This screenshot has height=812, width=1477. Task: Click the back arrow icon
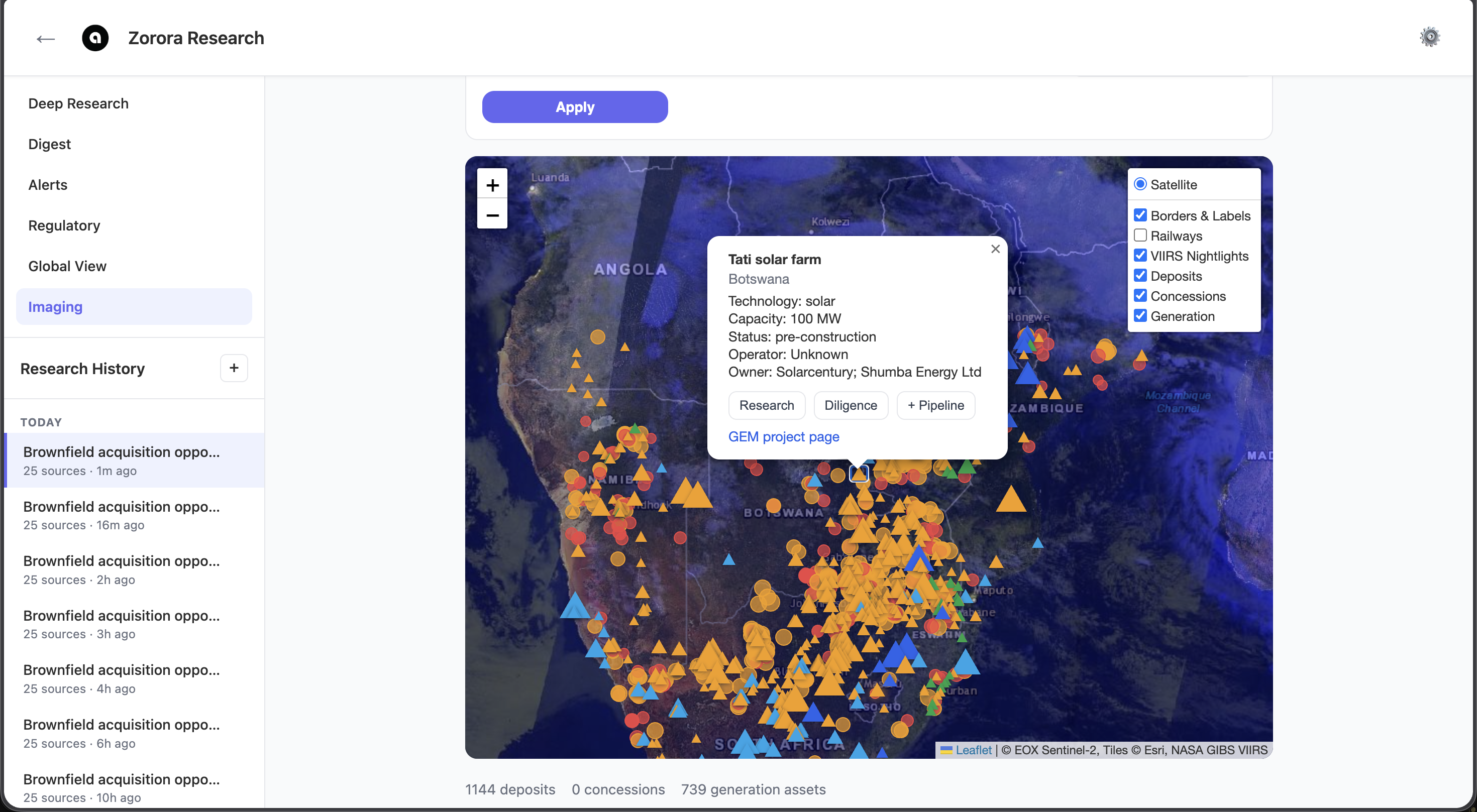45,38
